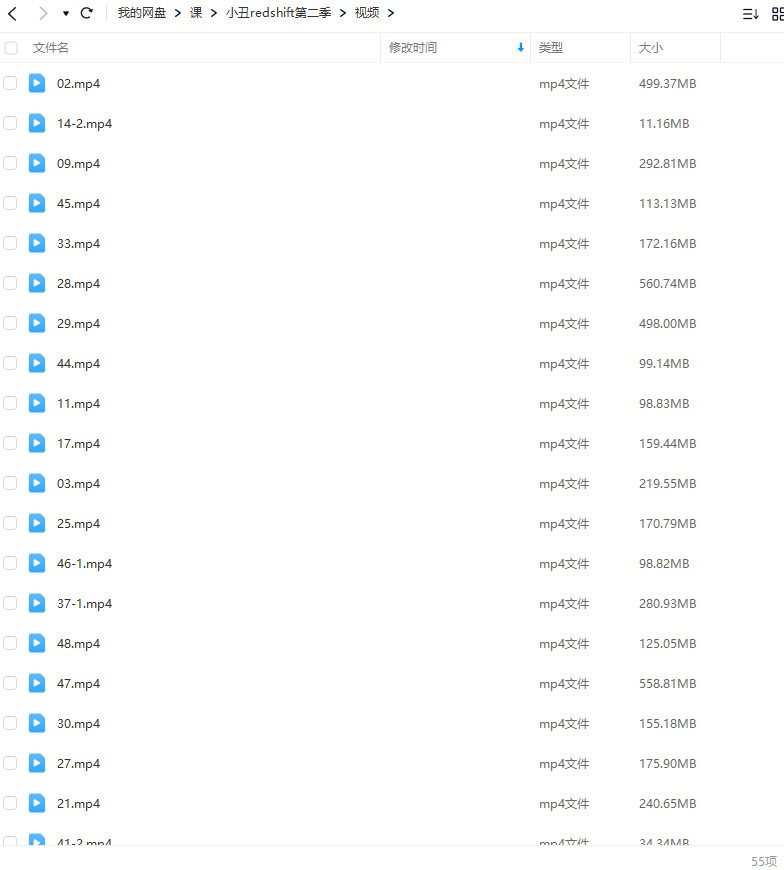This screenshot has height=870, width=784.
Task: Click 视频 breadcrumb entry
Action: [x=367, y=13]
